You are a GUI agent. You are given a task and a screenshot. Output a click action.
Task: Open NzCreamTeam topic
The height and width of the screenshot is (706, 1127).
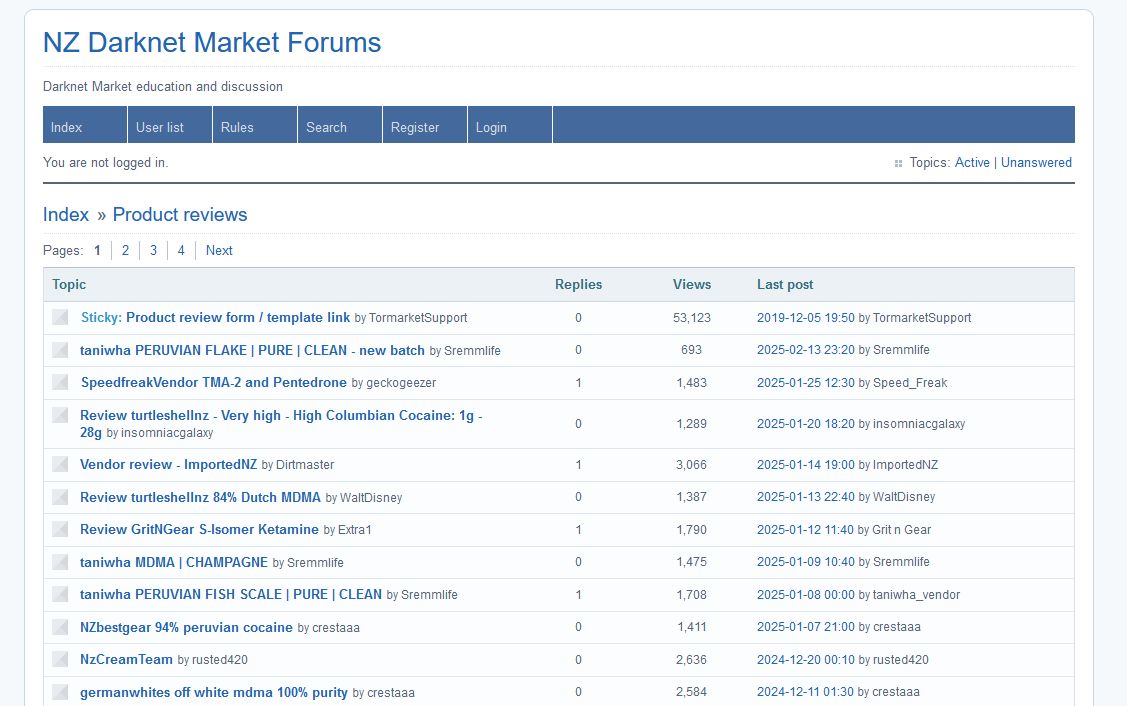pos(126,659)
